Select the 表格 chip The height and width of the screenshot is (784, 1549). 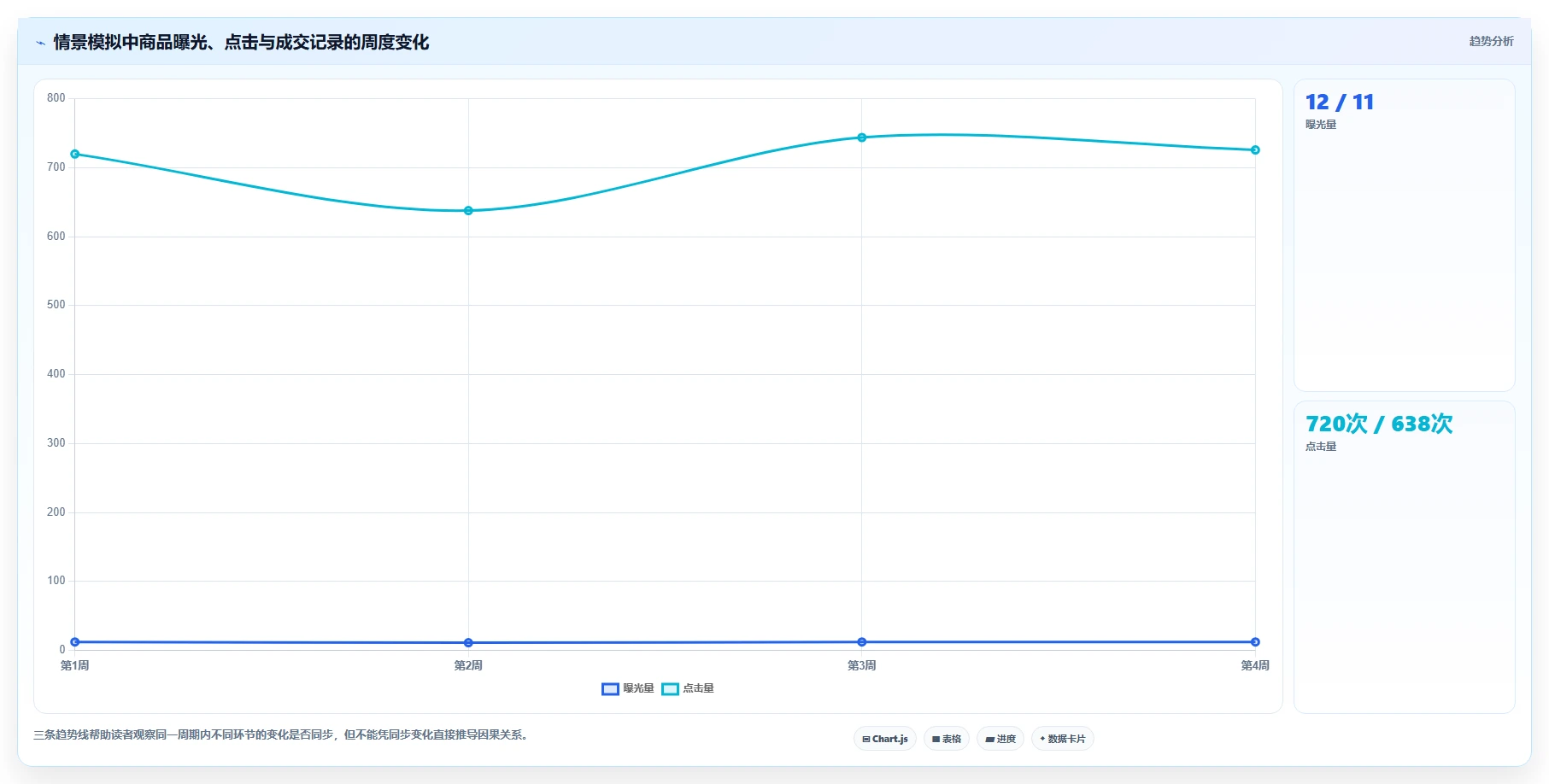(947, 739)
